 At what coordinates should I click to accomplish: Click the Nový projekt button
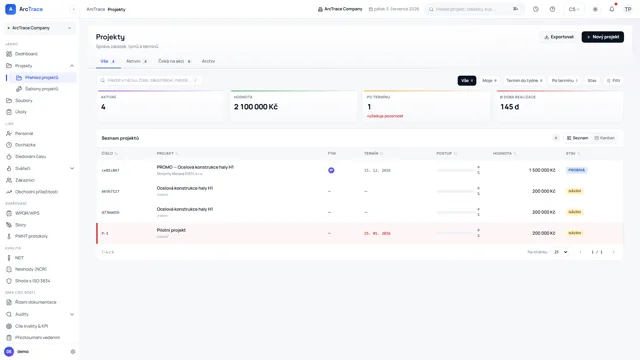click(602, 37)
